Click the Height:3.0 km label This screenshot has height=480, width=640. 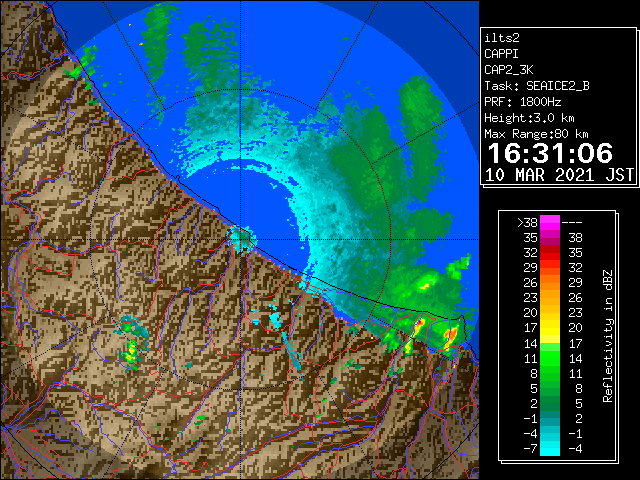tap(529, 118)
